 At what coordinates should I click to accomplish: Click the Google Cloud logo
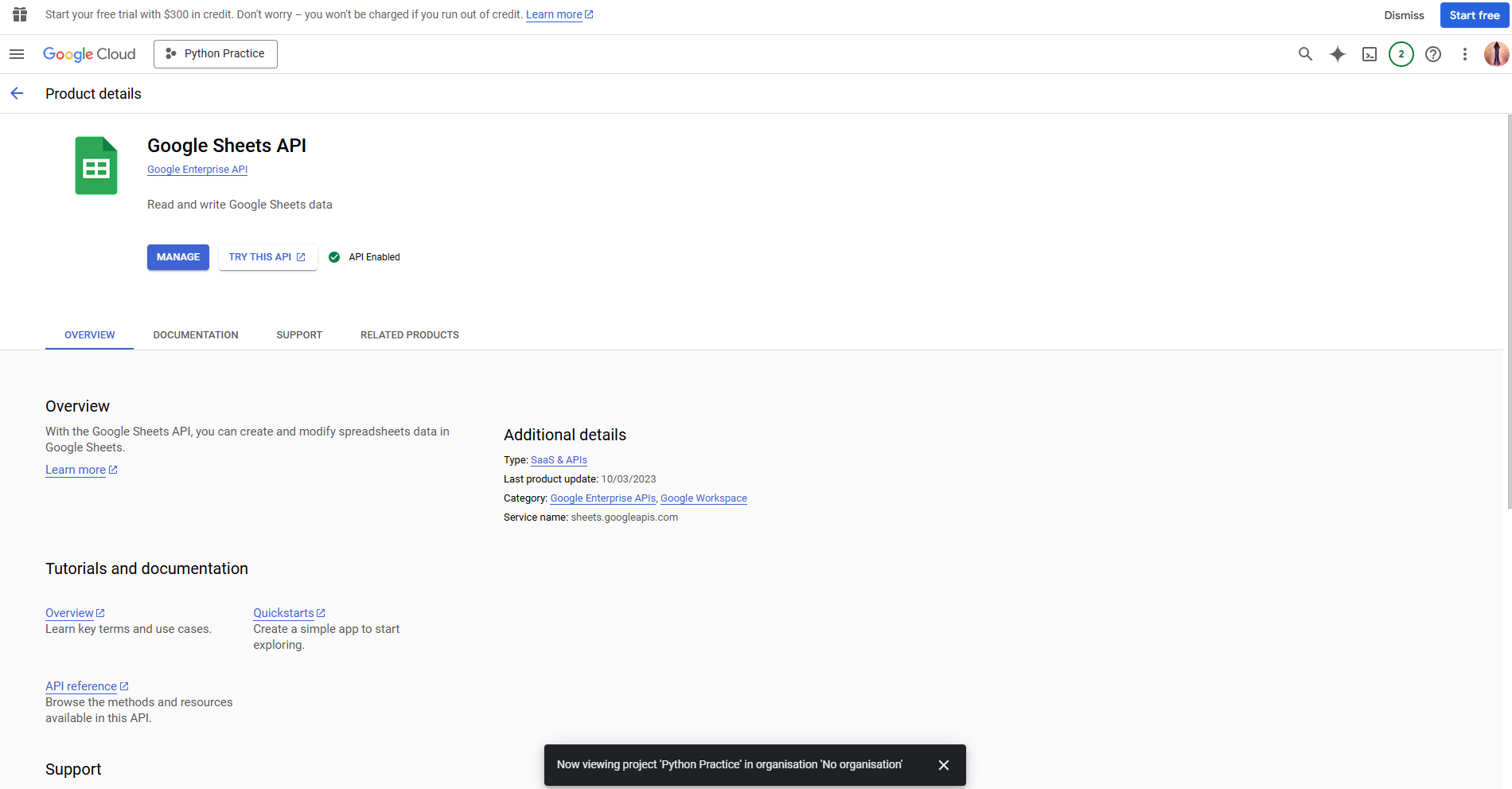[89, 54]
